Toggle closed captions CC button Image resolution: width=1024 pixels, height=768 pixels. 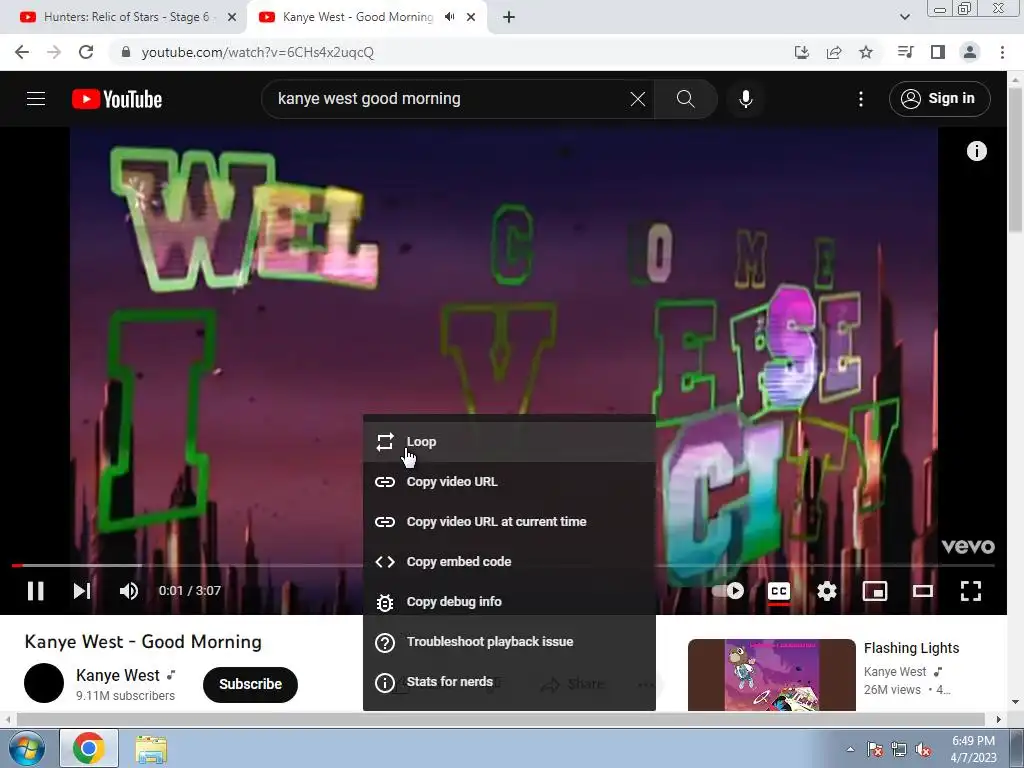click(x=778, y=591)
